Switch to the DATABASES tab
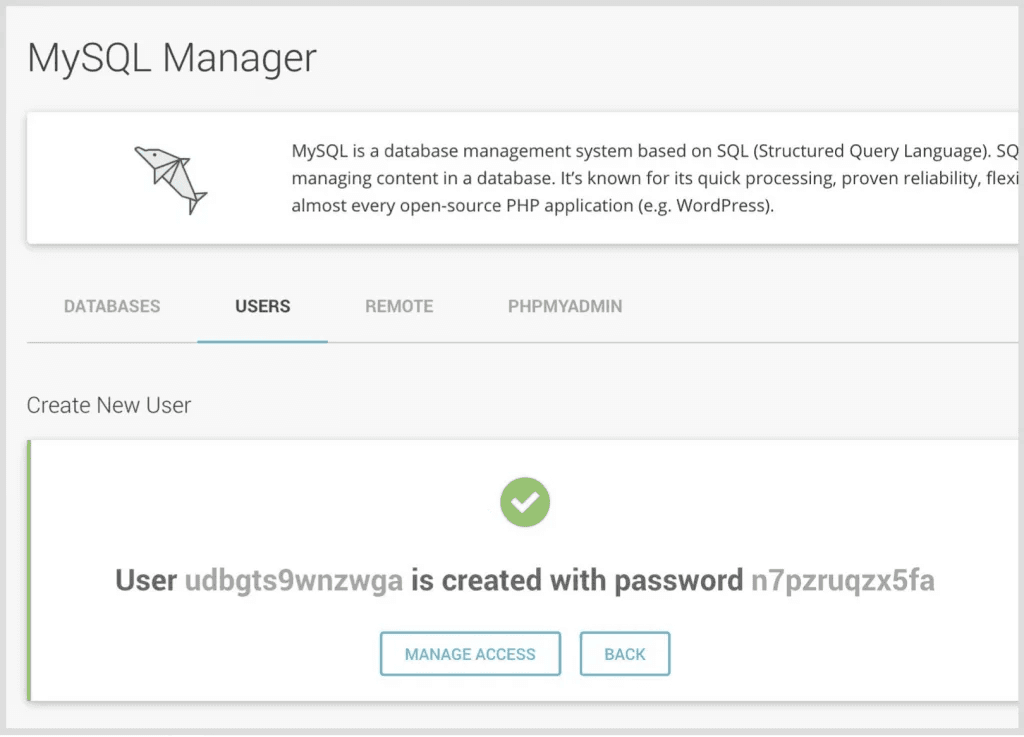 112,306
